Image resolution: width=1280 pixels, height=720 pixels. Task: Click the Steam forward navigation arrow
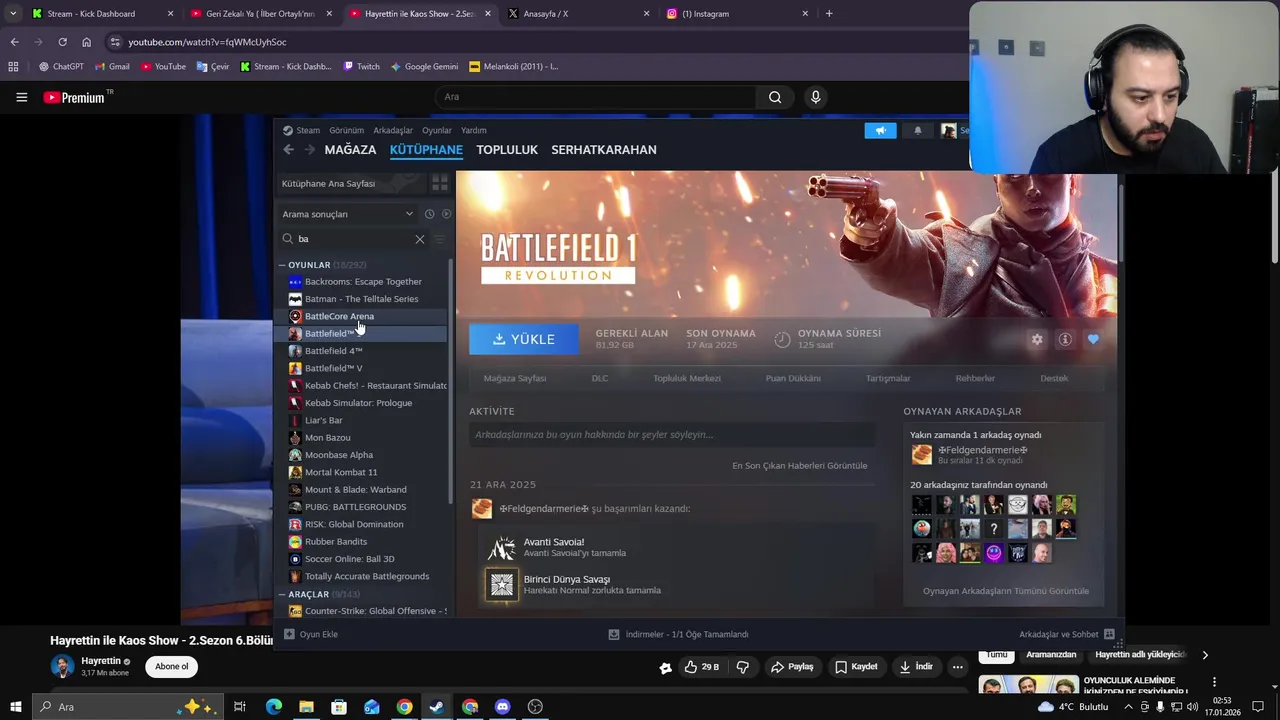[309, 150]
